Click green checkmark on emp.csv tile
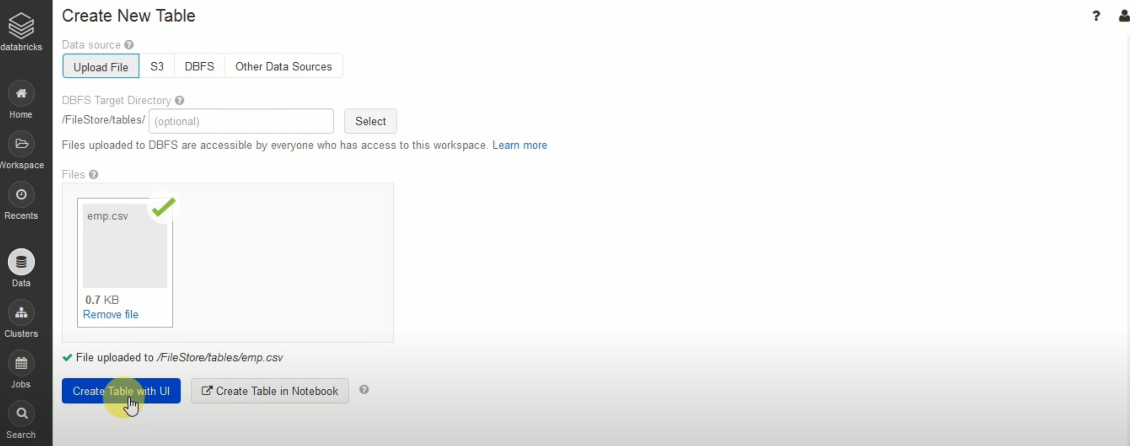Image resolution: width=1130 pixels, height=446 pixels. (x=162, y=208)
